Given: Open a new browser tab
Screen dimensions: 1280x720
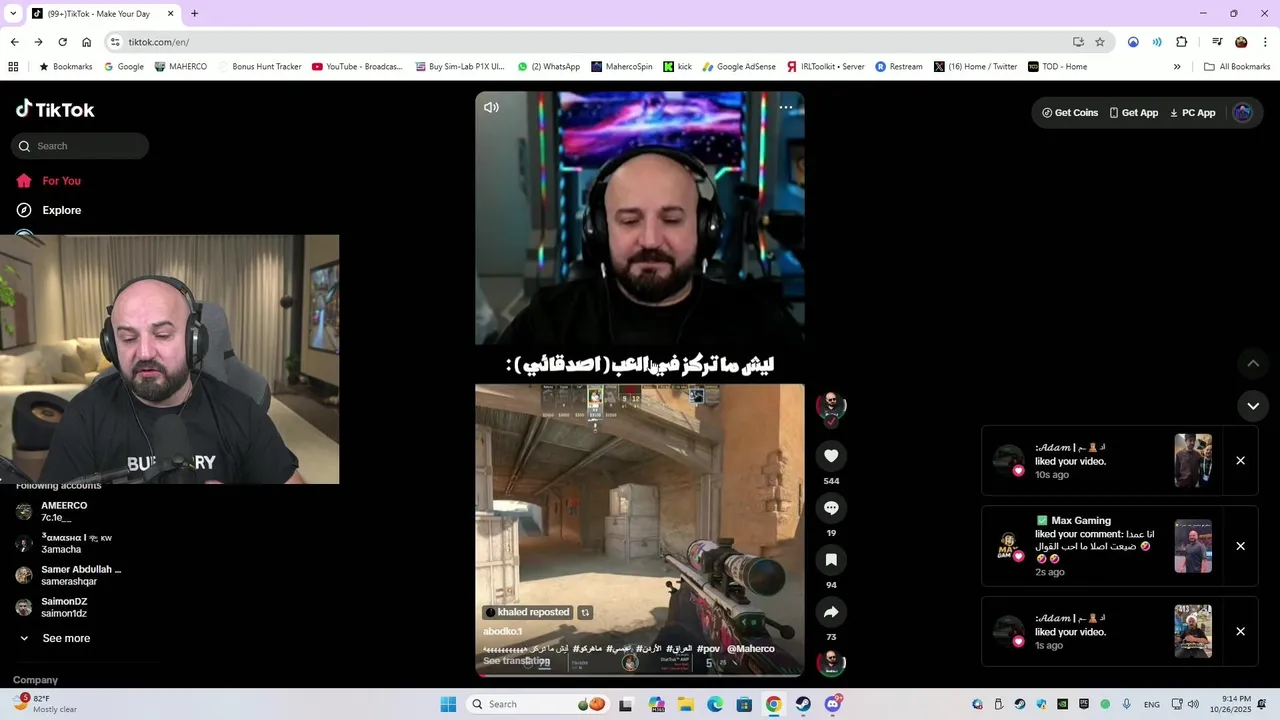Looking at the screenshot, I should pyautogui.click(x=194, y=14).
